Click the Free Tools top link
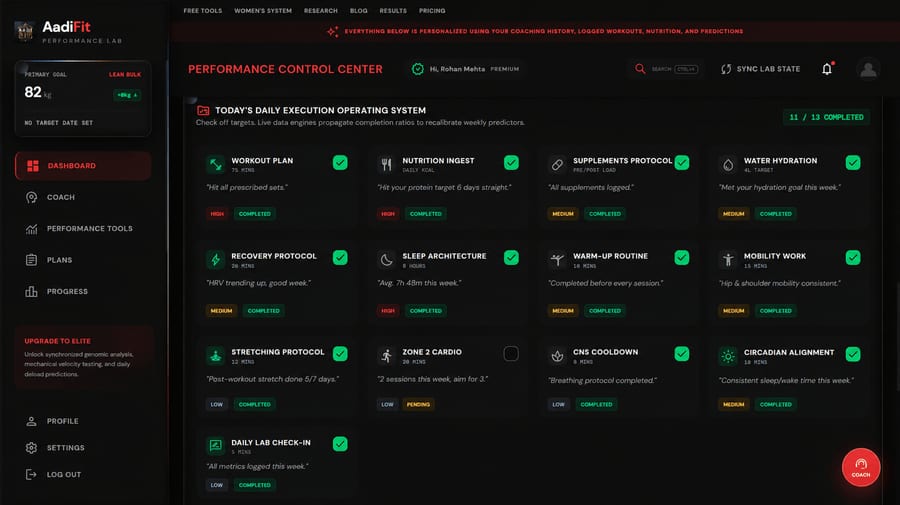The width and height of the screenshot is (900, 505). (x=203, y=11)
